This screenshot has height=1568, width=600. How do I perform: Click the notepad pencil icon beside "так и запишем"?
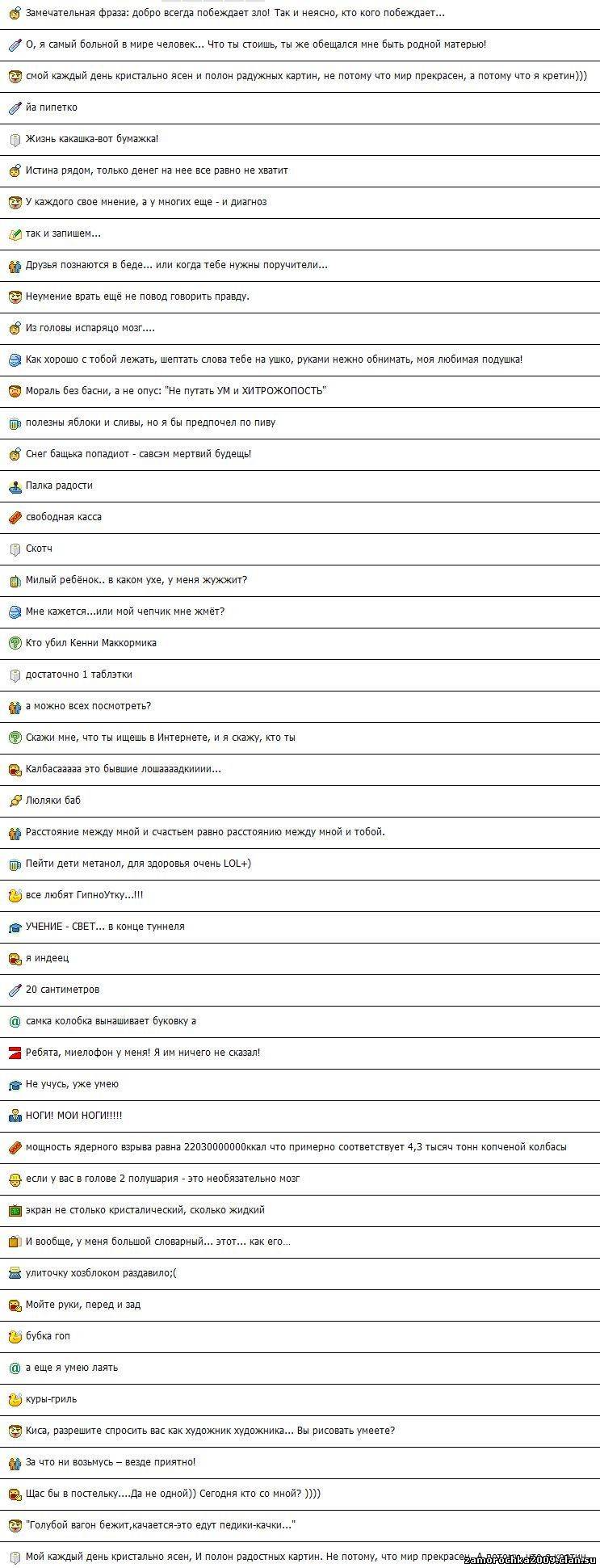[14, 233]
